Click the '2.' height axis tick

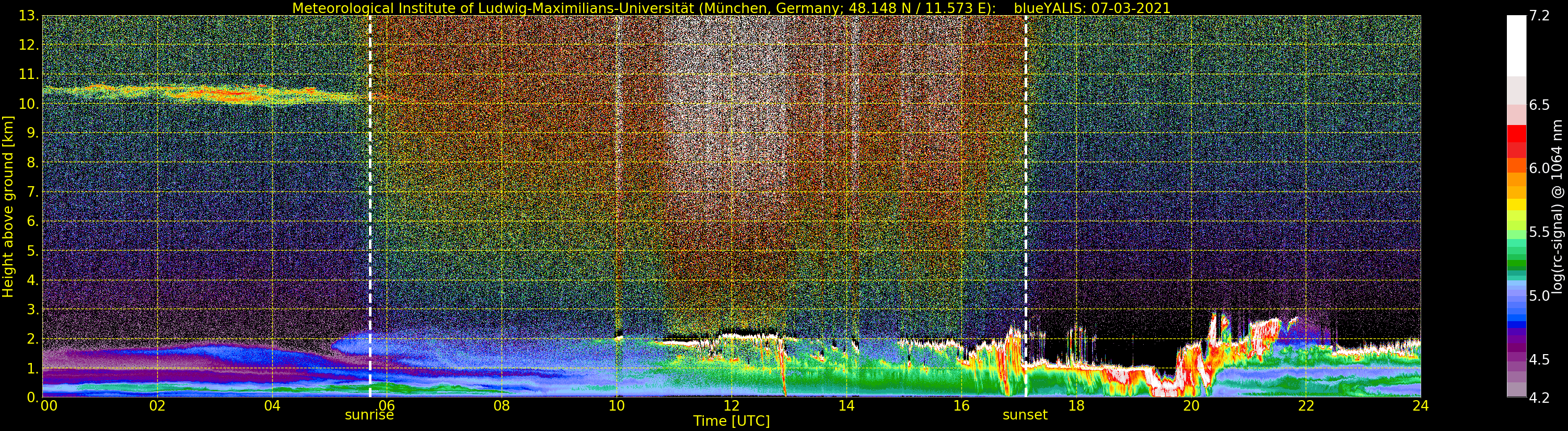click(x=32, y=338)
